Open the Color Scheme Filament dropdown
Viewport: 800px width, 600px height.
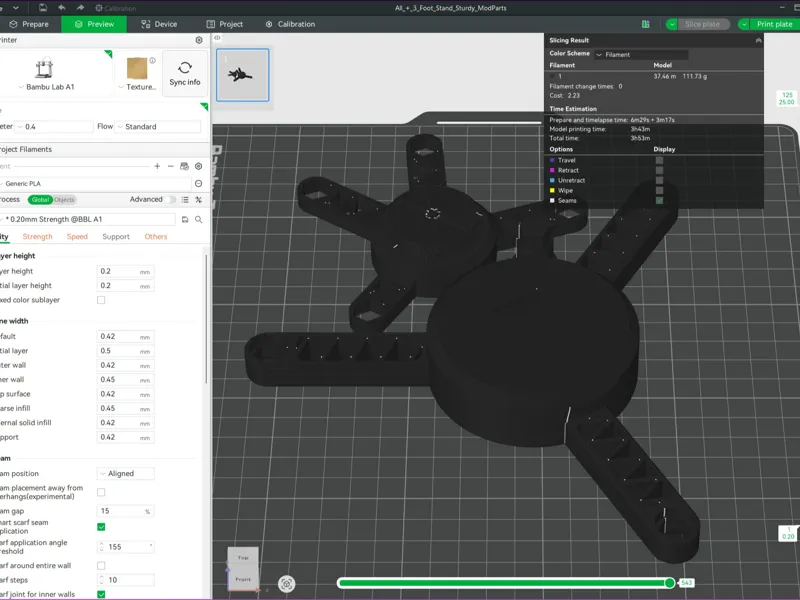[x=641, y=55]
